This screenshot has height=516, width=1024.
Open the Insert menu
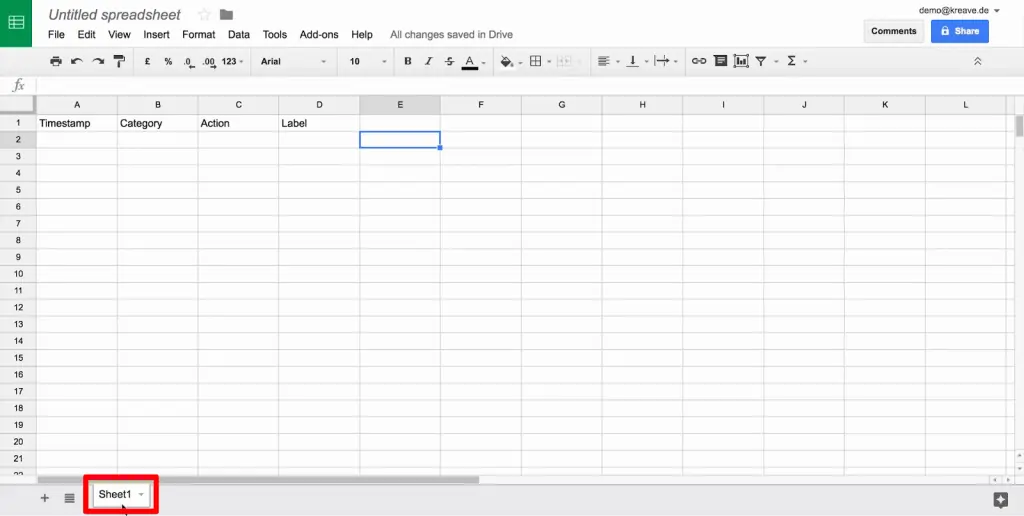tap(156, 35)
